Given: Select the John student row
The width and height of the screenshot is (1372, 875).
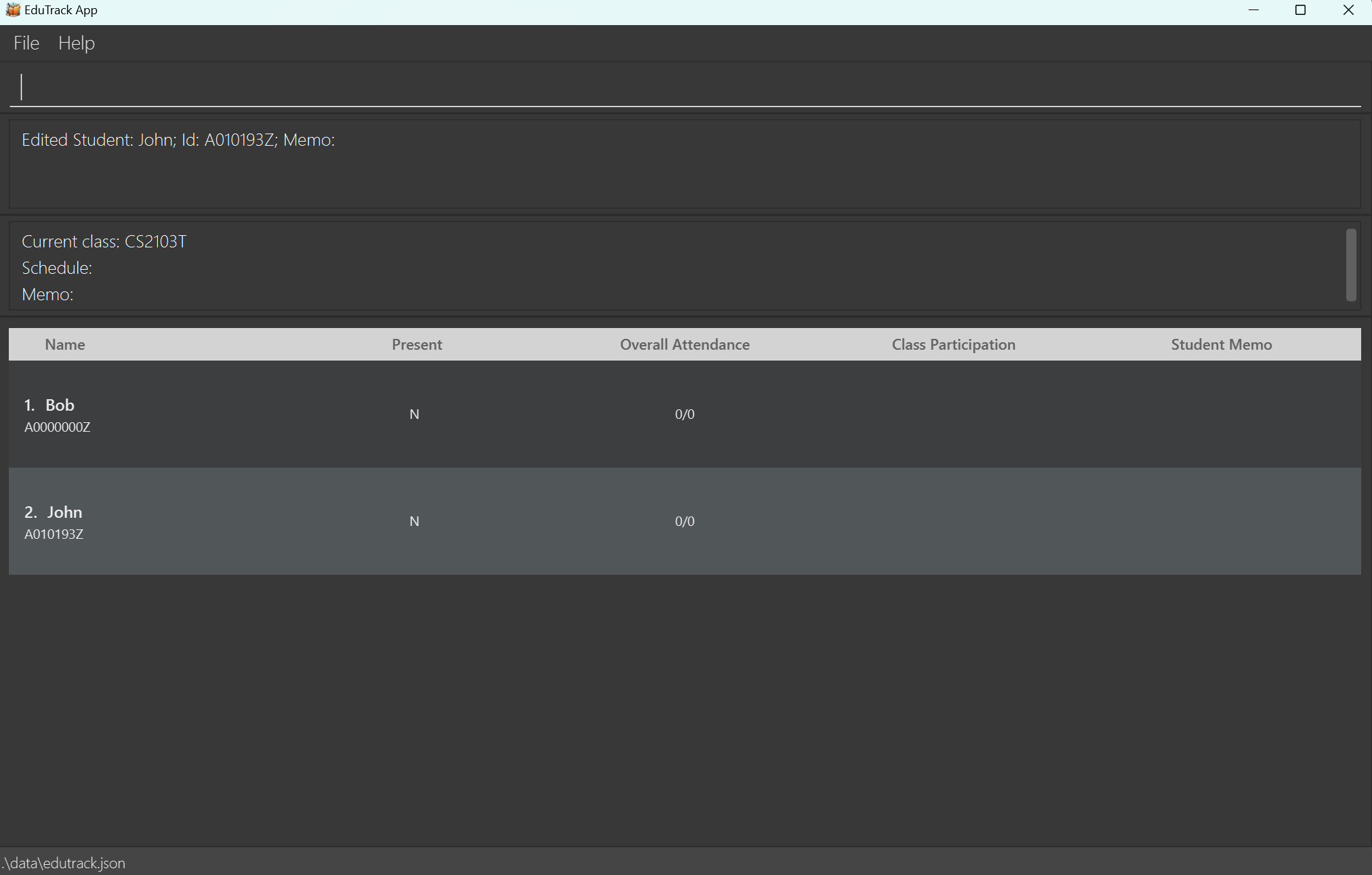Looking at the screenshot, I should coord(685,521).
